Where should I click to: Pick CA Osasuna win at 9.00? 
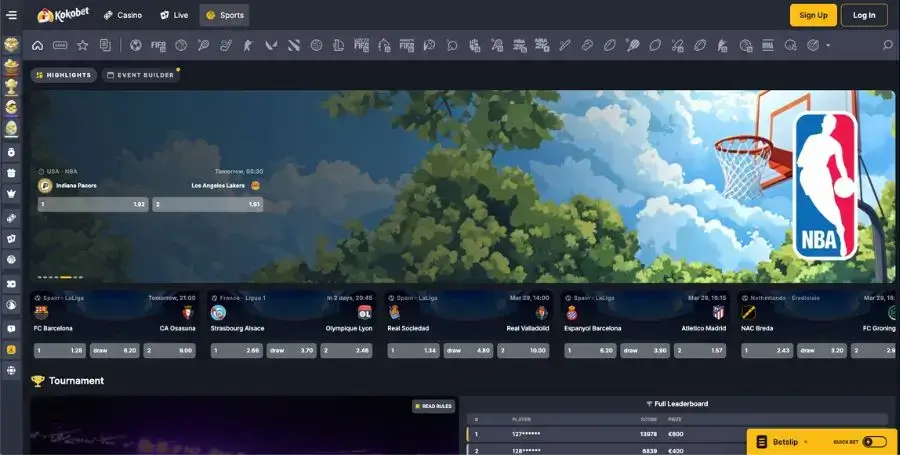point(170,350)
